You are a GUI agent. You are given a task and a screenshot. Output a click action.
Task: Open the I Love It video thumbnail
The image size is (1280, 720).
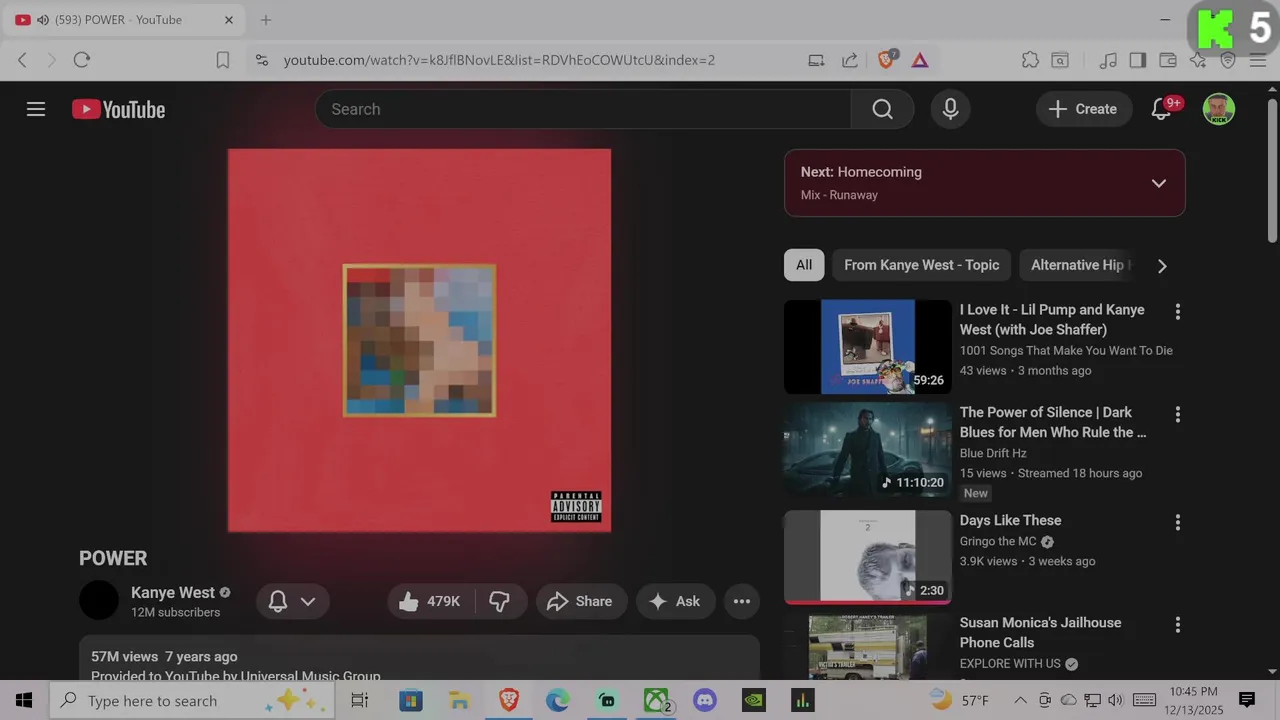click(868, 347)
